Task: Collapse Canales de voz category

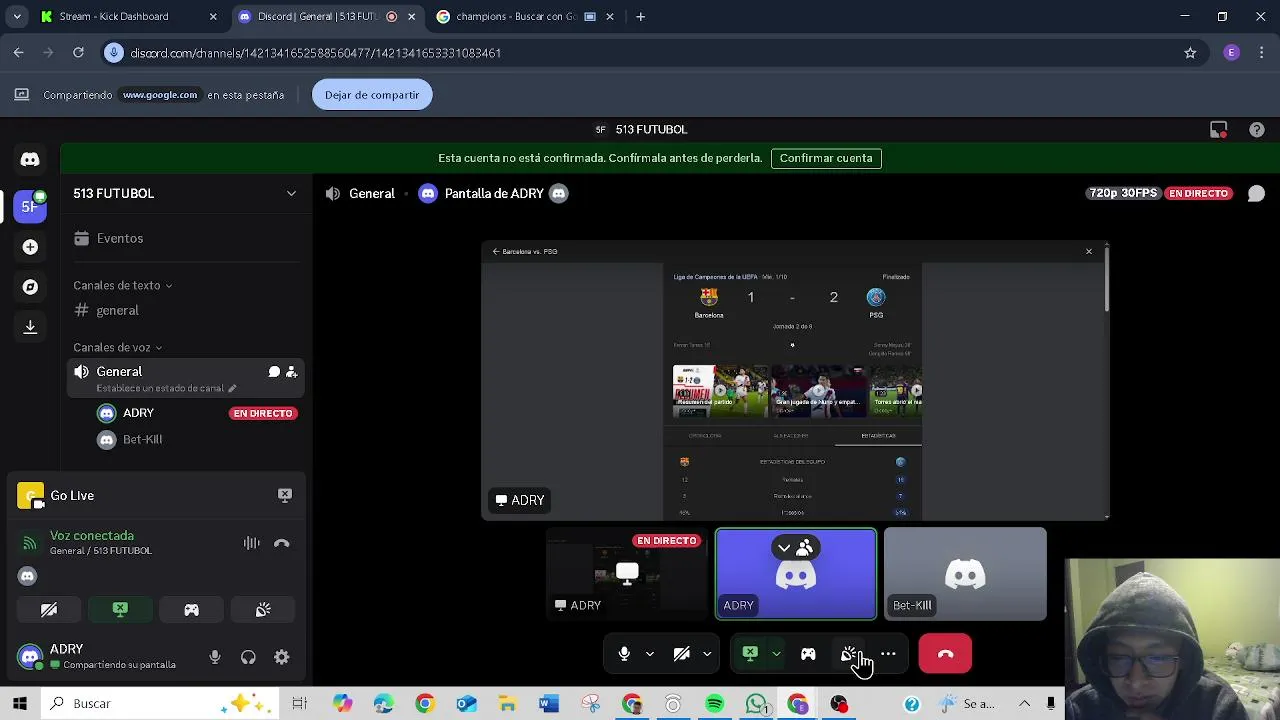Action: (x=117, y=348)
